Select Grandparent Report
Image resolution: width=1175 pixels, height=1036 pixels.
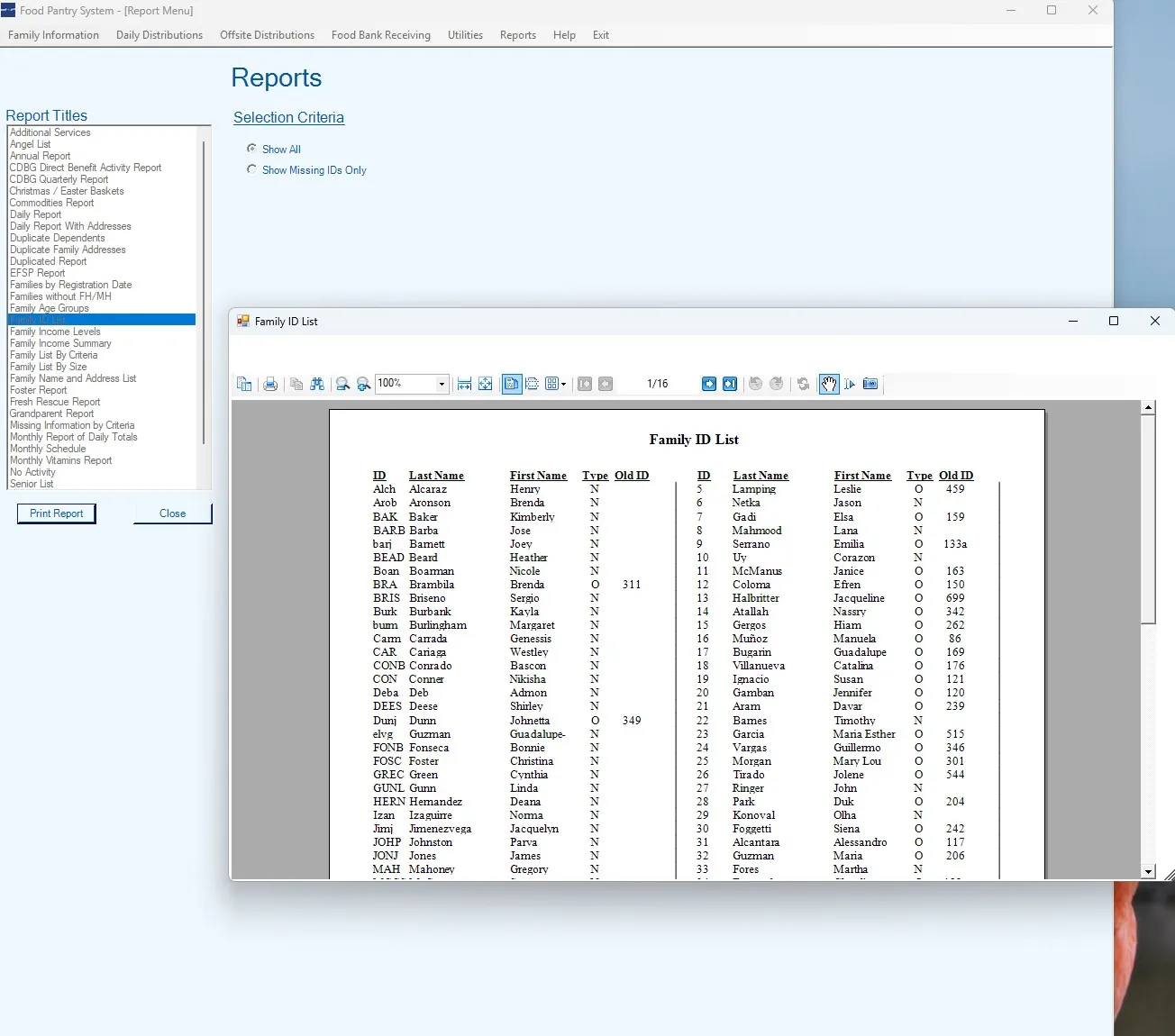[x=101, y=413]
